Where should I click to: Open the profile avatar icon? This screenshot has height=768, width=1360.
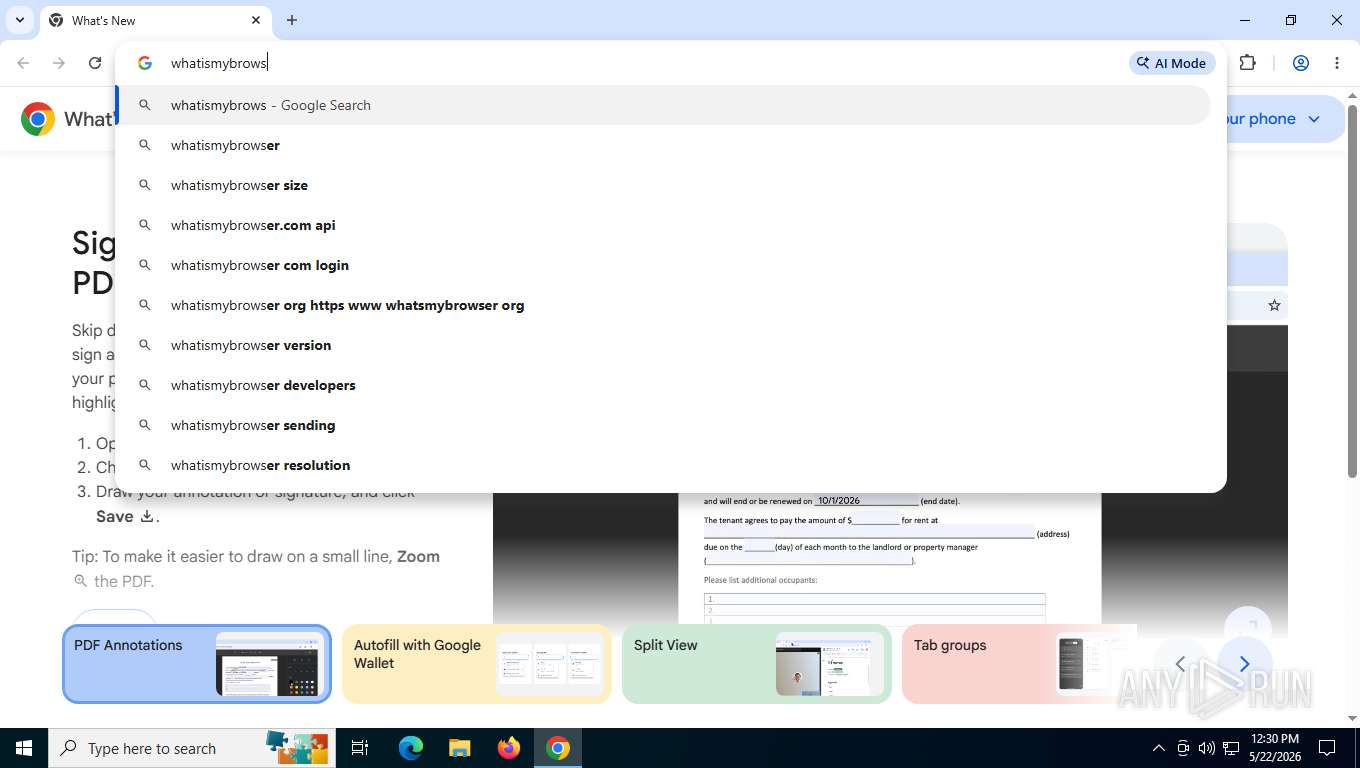1301,63
